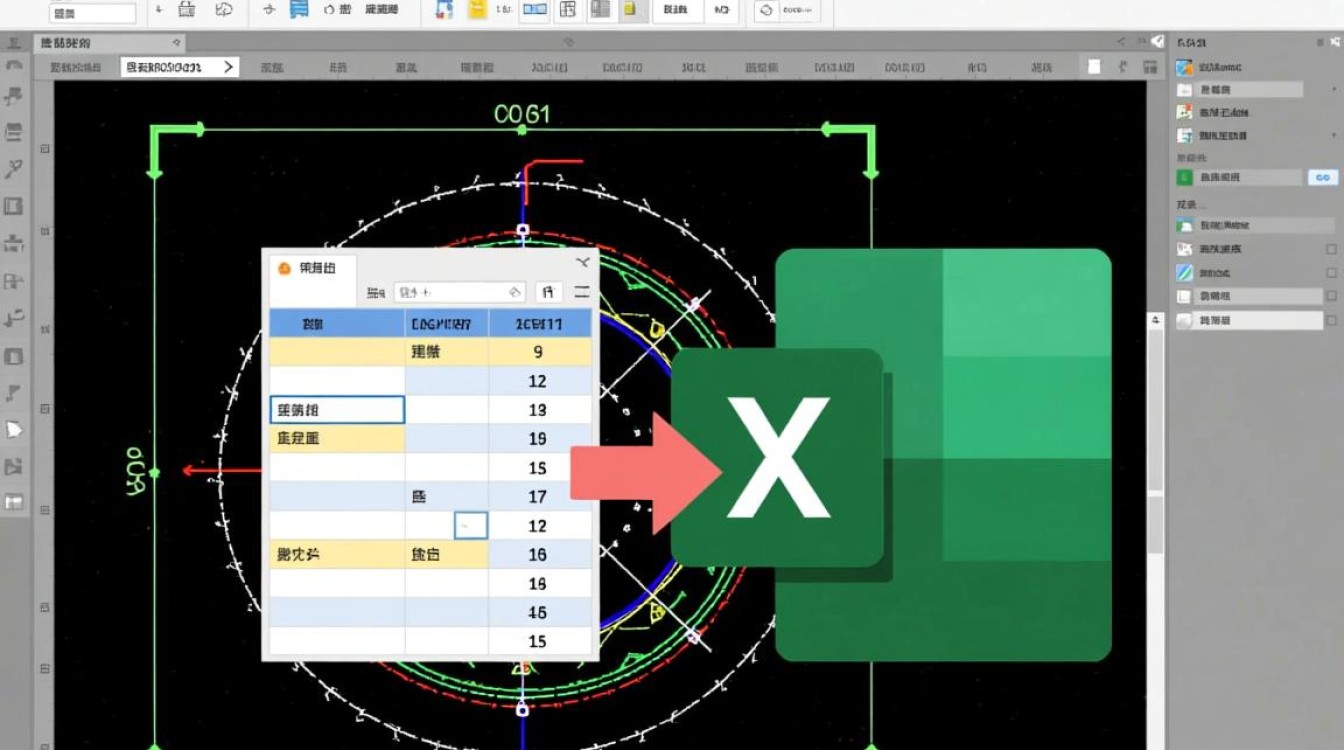Click the first blue column header in the table

coord(336,324)
